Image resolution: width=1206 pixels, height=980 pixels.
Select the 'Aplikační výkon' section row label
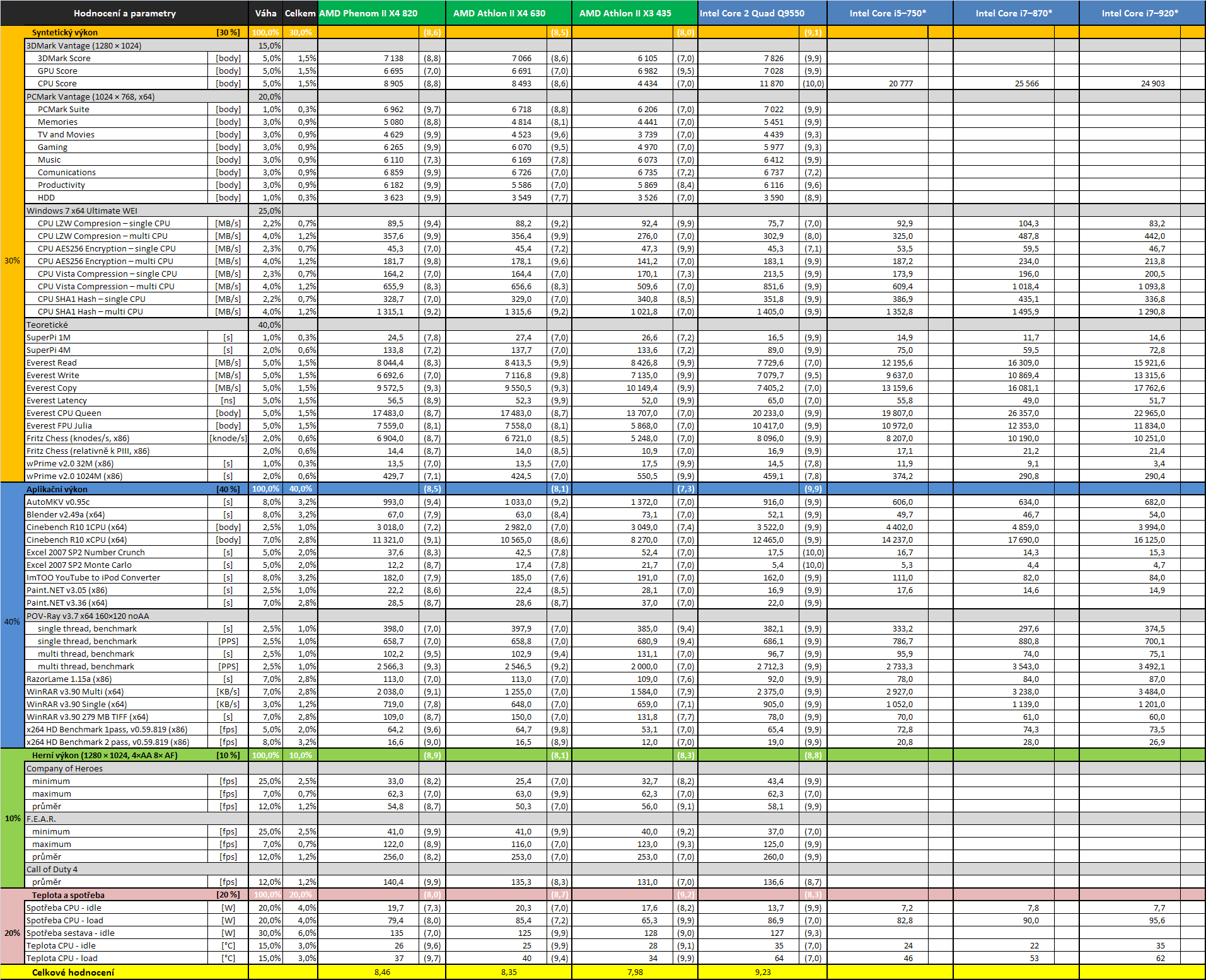pyautogui.click(x=57, y=489)
